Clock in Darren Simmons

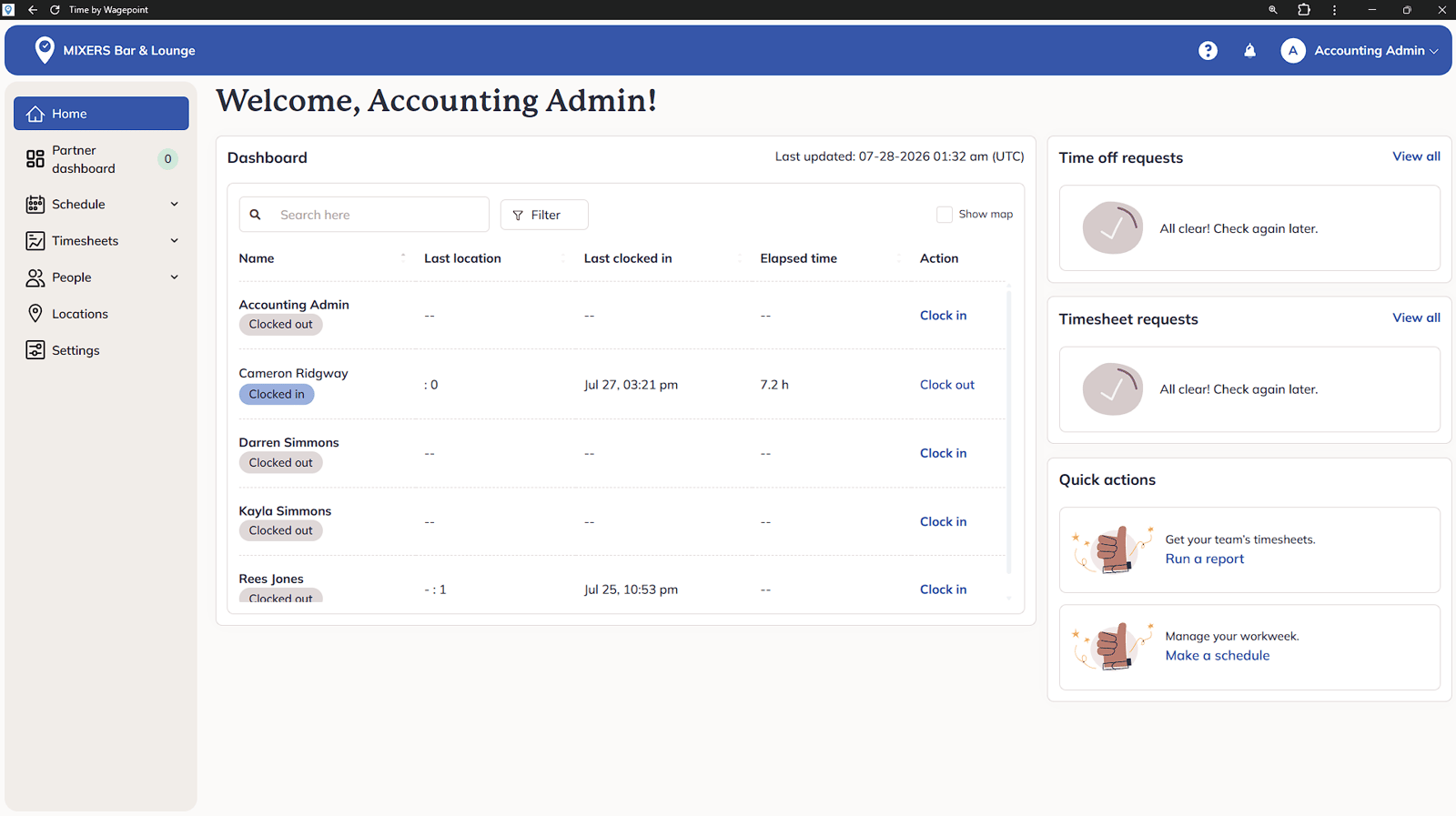pyautogui.click(x=943, y=453)
